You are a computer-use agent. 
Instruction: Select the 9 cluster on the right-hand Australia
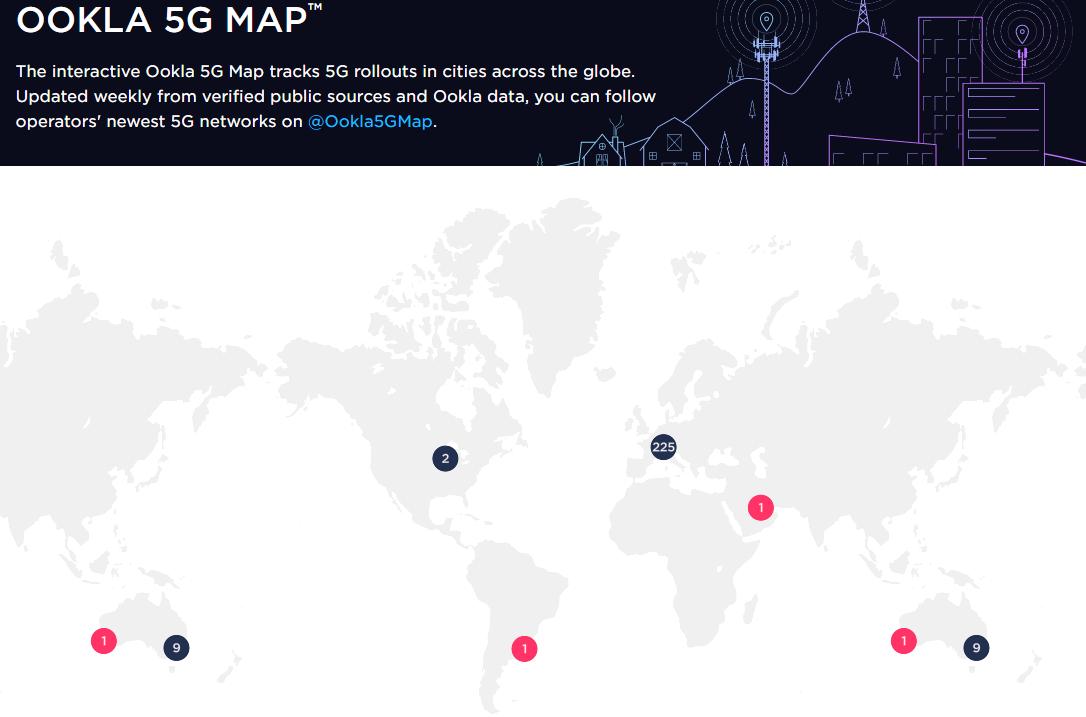977,648
